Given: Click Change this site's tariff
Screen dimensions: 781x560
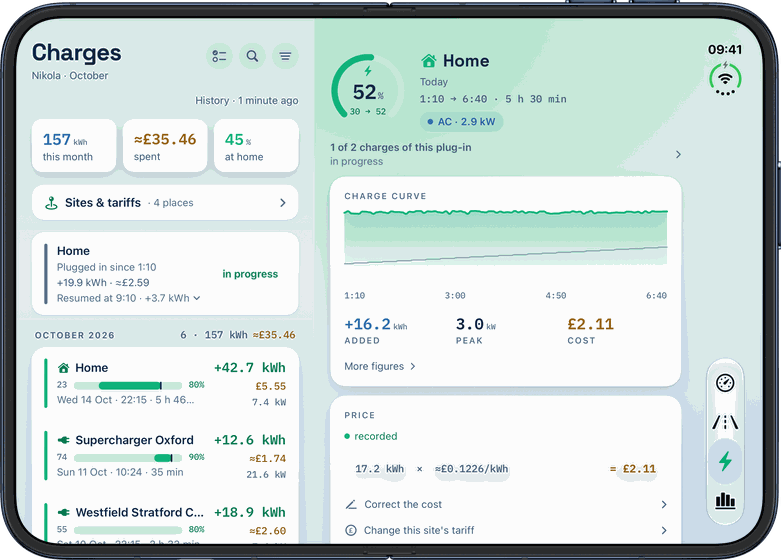Looking at the screenshot, I should 506,530.
